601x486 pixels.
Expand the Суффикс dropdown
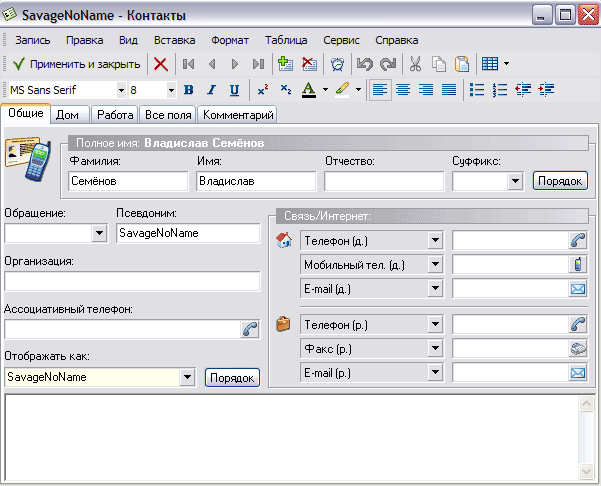(x=516, y=182)
